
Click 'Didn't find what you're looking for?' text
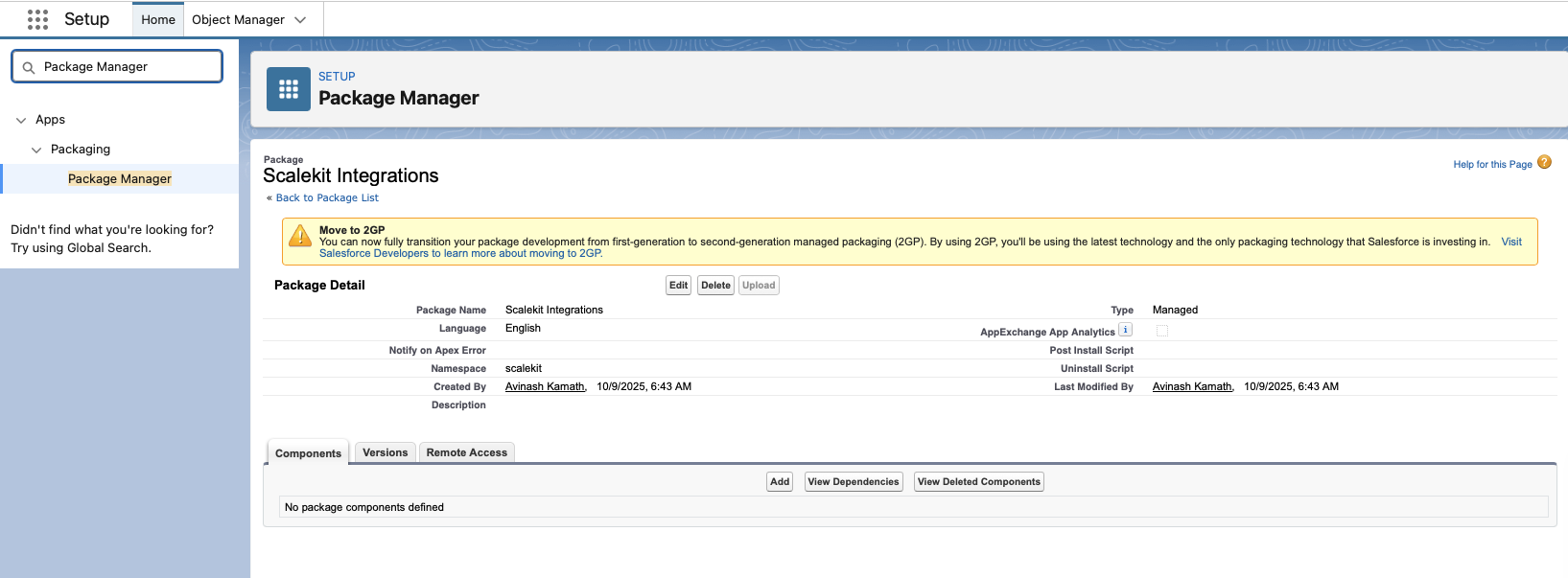pos(112,229)
